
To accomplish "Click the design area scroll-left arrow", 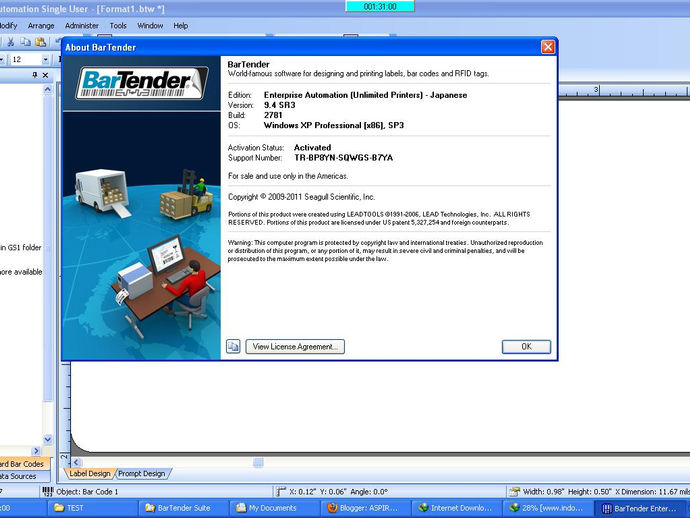I will pos(76,462).
